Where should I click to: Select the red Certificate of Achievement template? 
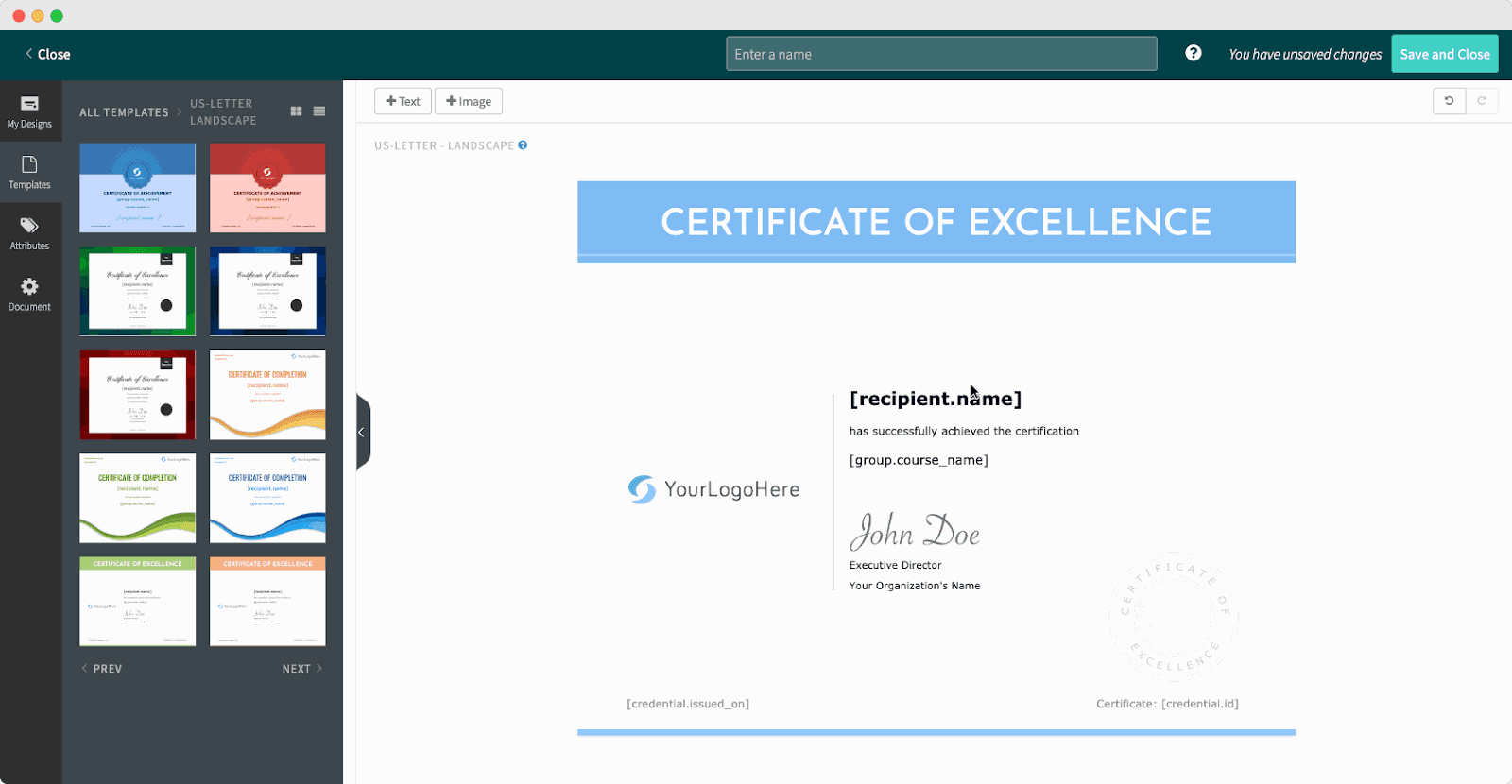[x=267, y=188]
